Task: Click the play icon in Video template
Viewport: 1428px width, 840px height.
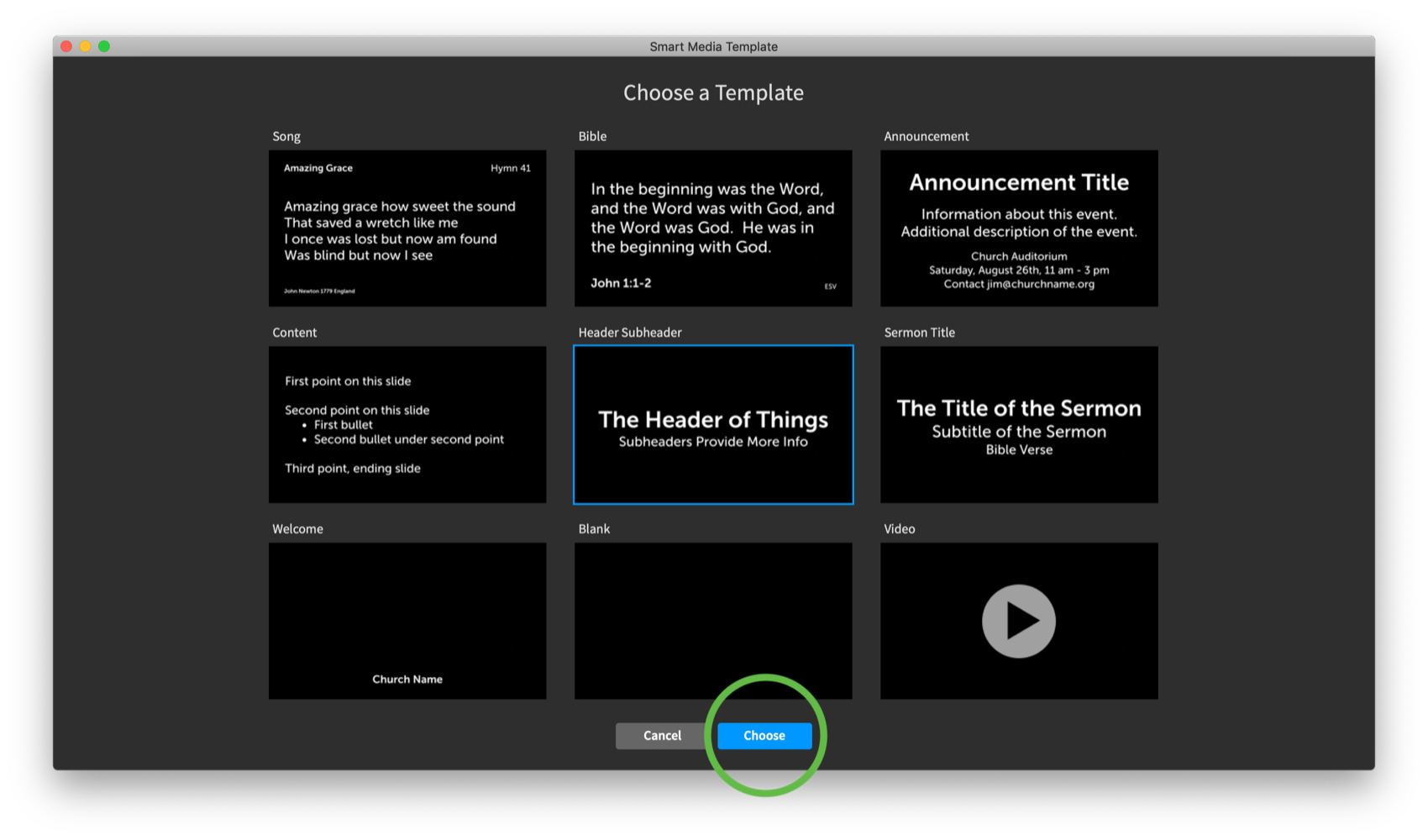Action: pyautogui.click(x=1019, y=622)
